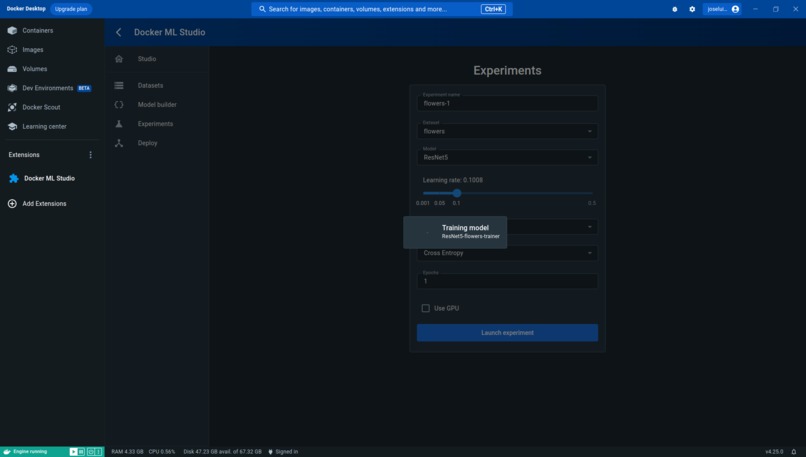Screen dimensions: 806x457
Task: Focus the Epochs input field
Action: pos(507,281)
